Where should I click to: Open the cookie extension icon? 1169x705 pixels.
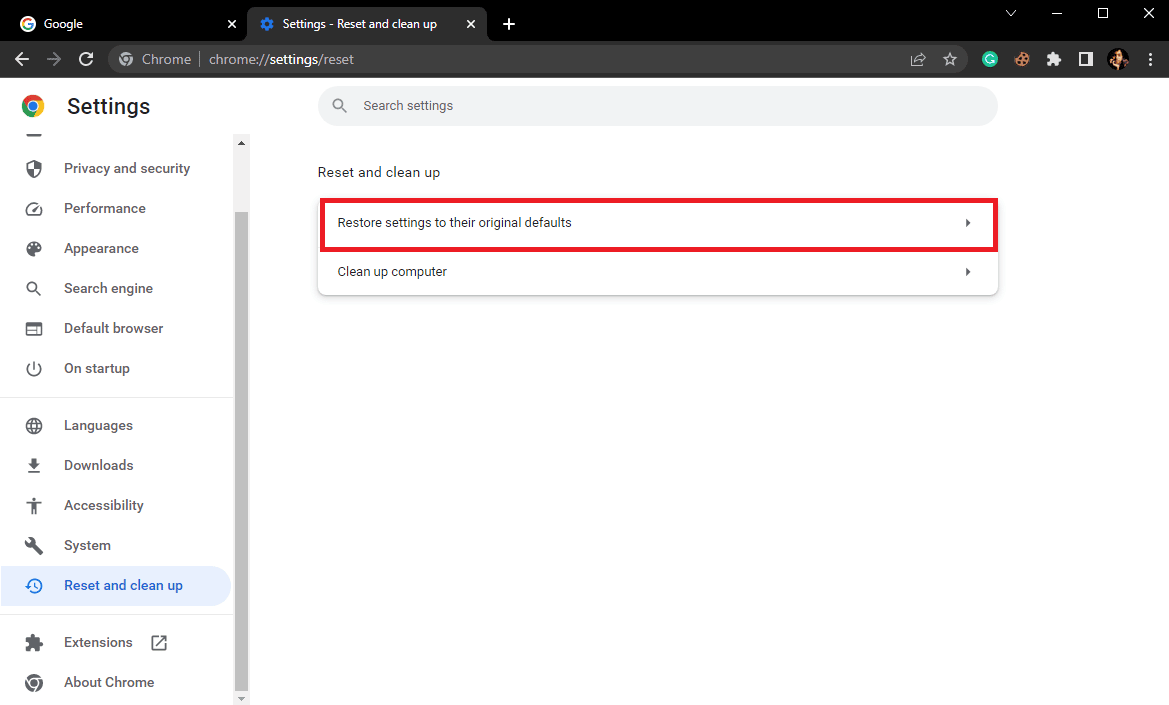(1022, 59)
